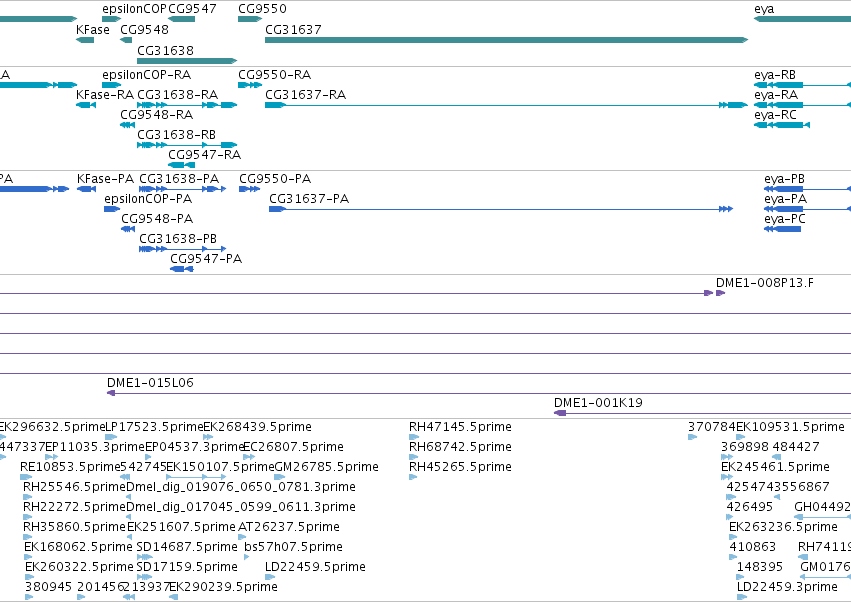The image size is (851, 602).
Task: Select the eya gene arrow
Action: (x=802, y=19)
